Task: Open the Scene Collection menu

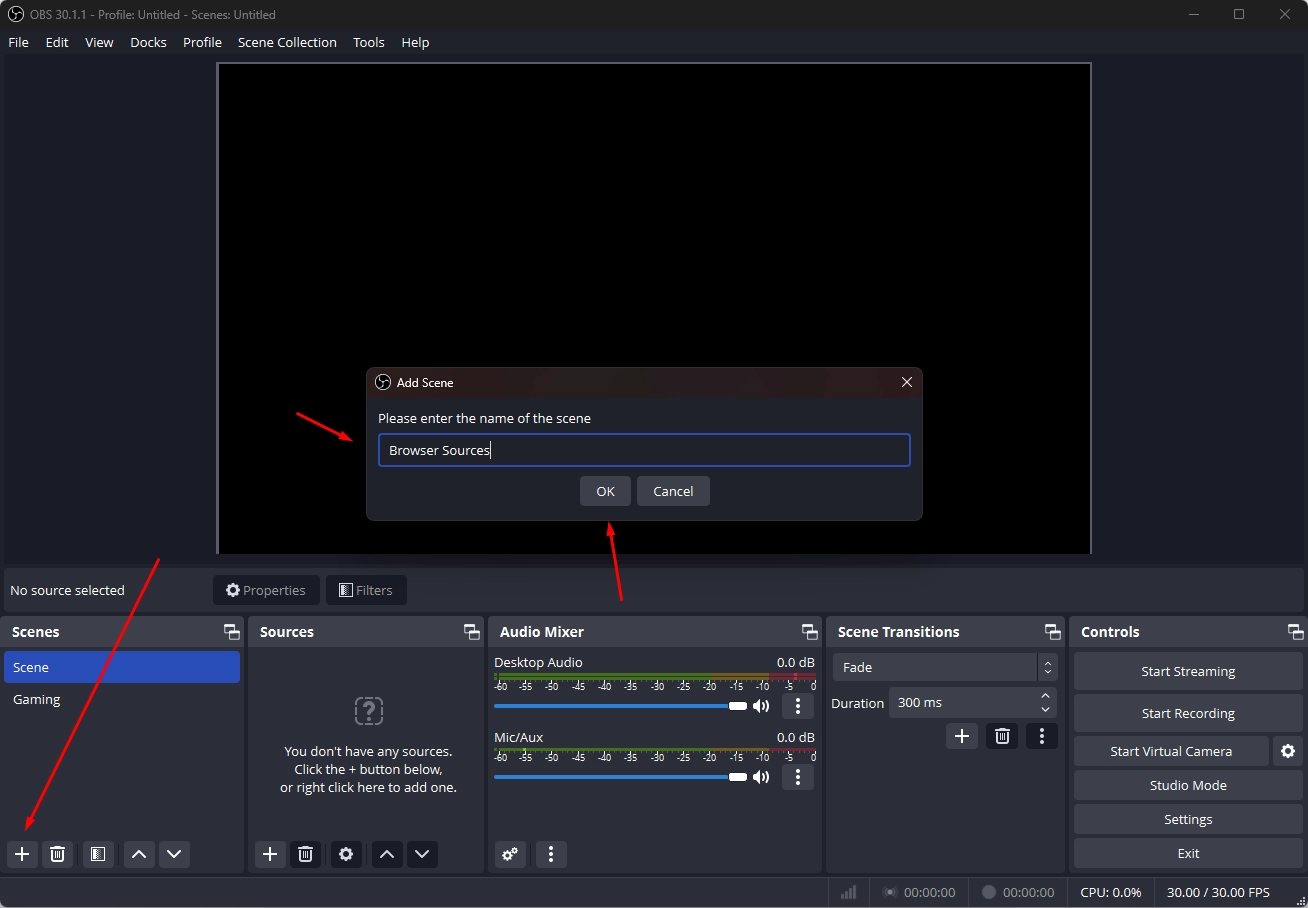Action: 287,42
